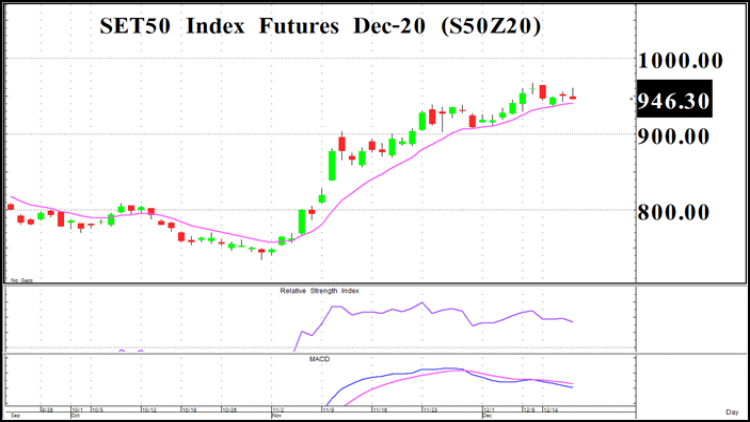Click the 11/9 date axis label

click(328, 410)
